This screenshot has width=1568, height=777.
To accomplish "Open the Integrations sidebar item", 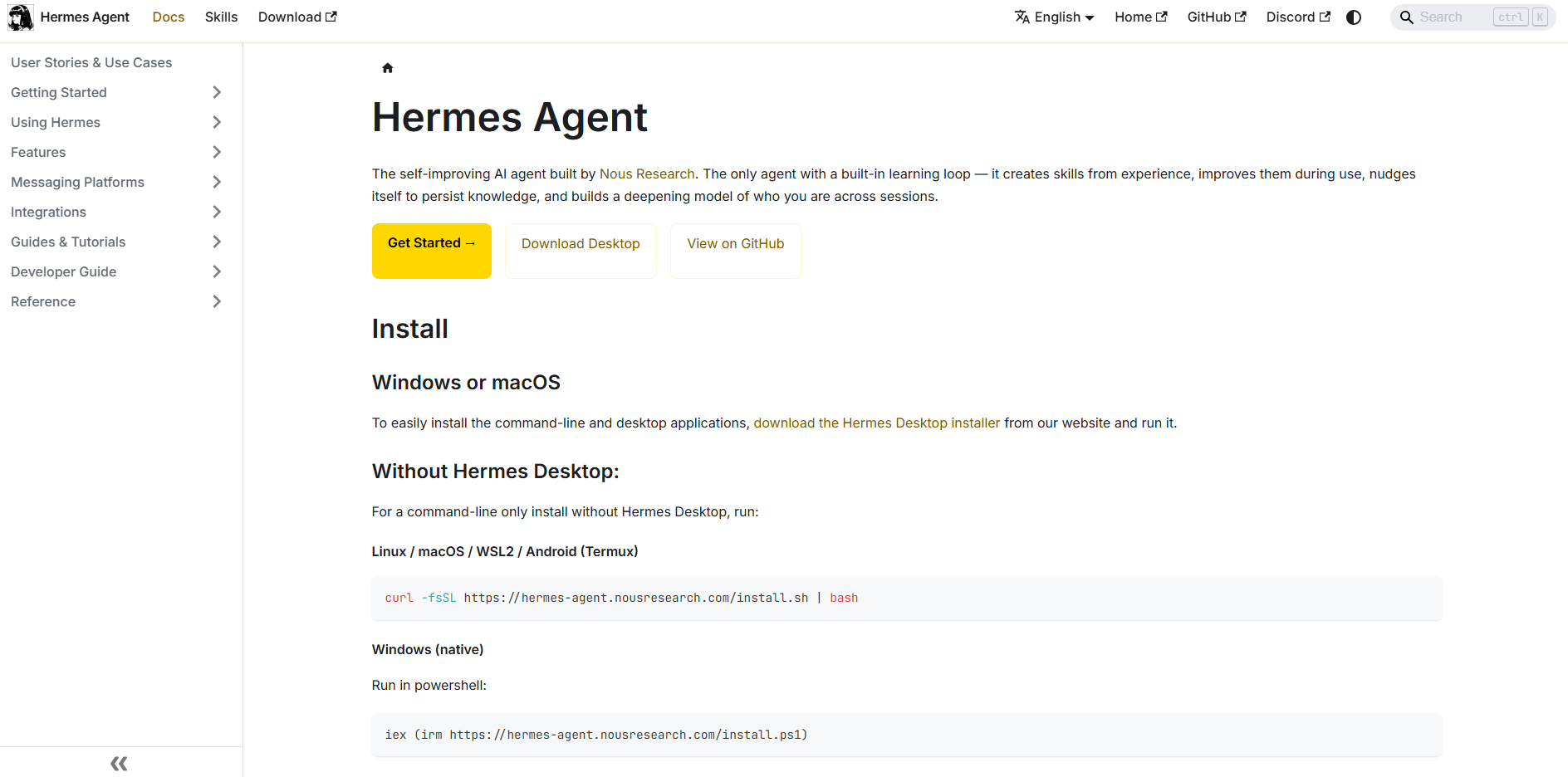I will pyautogui.click(x=48, y=212).
